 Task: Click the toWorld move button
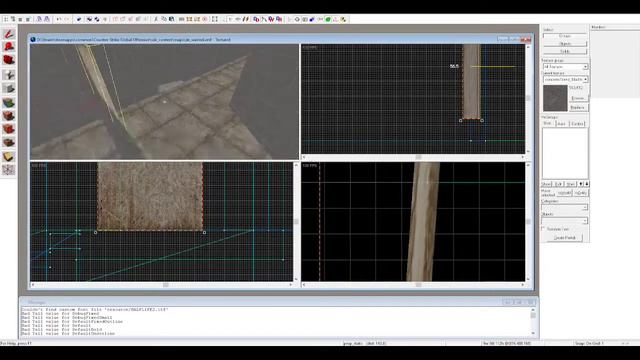click(565, 193)
